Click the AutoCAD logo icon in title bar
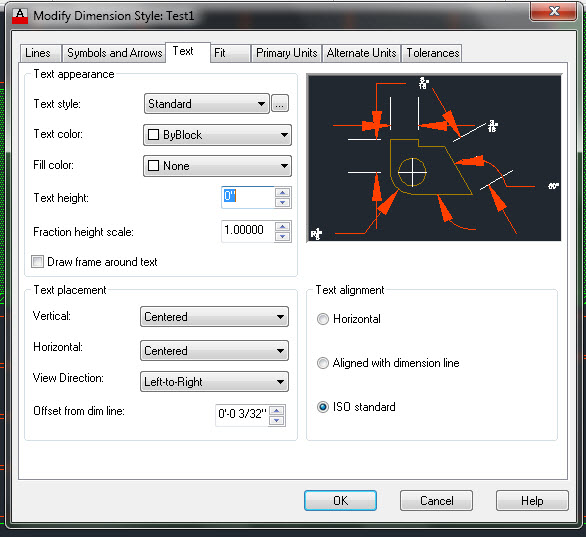The width and height of the screenshot is (586, 537). 20,16
